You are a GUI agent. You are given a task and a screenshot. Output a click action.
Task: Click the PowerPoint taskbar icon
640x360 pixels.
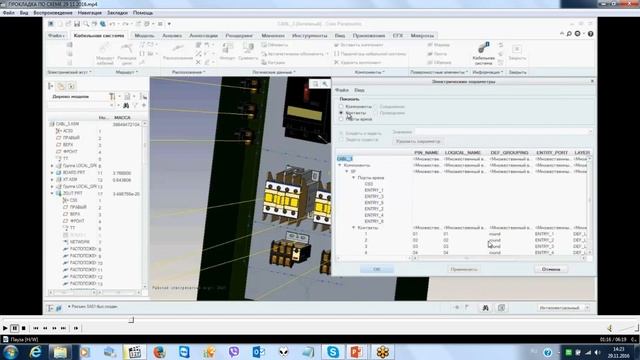pos(357,352)
